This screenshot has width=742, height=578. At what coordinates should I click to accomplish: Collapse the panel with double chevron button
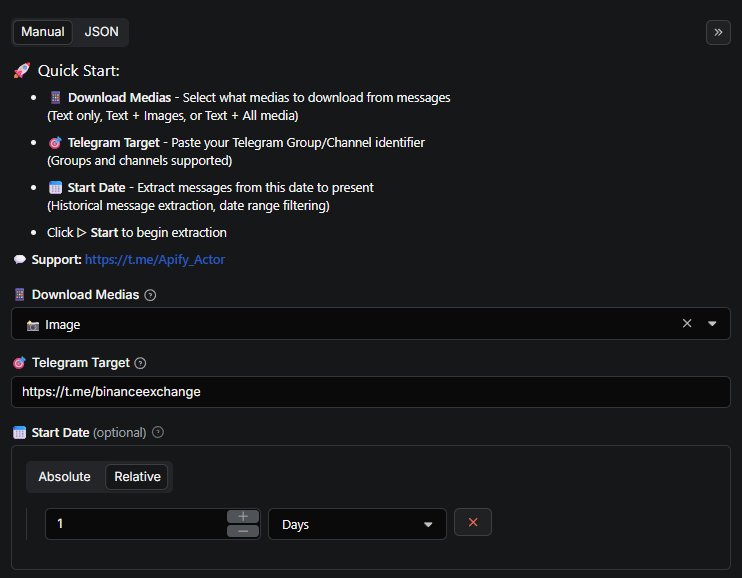coord(718,32)
